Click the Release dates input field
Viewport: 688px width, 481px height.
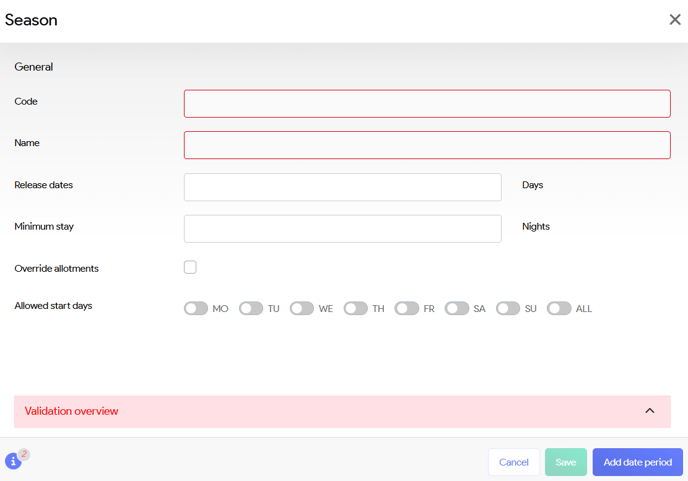coord(342,187)
